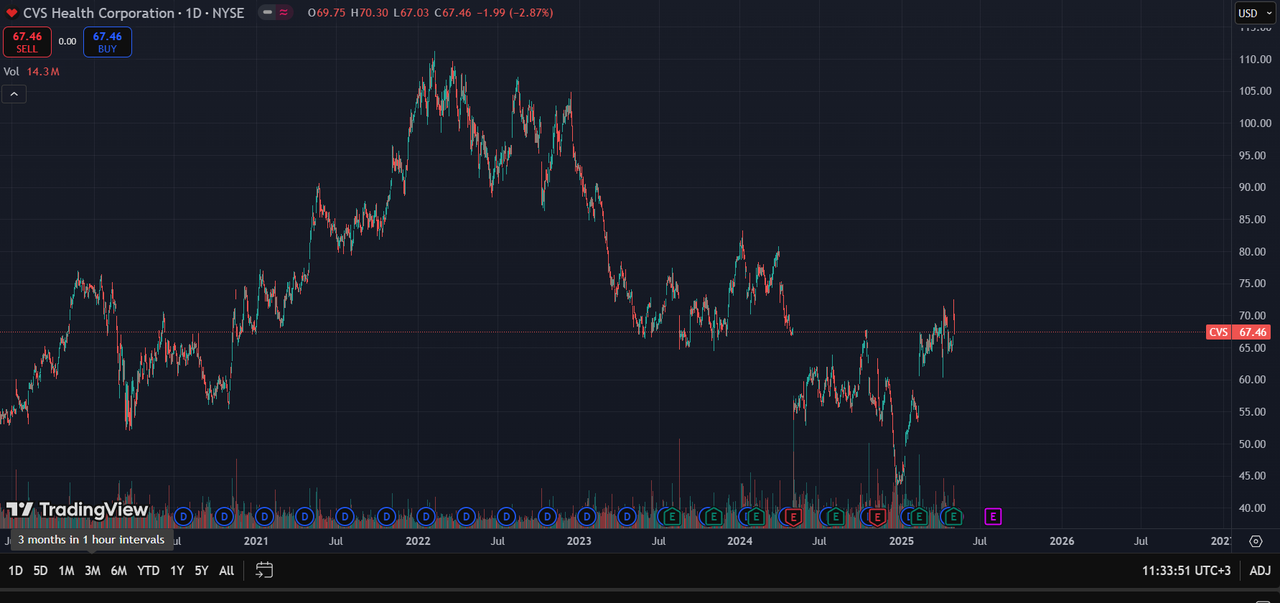1280x603 pixels.
Task: Click the 2026 label on time axis
Action: click(x=1062, y=541)
